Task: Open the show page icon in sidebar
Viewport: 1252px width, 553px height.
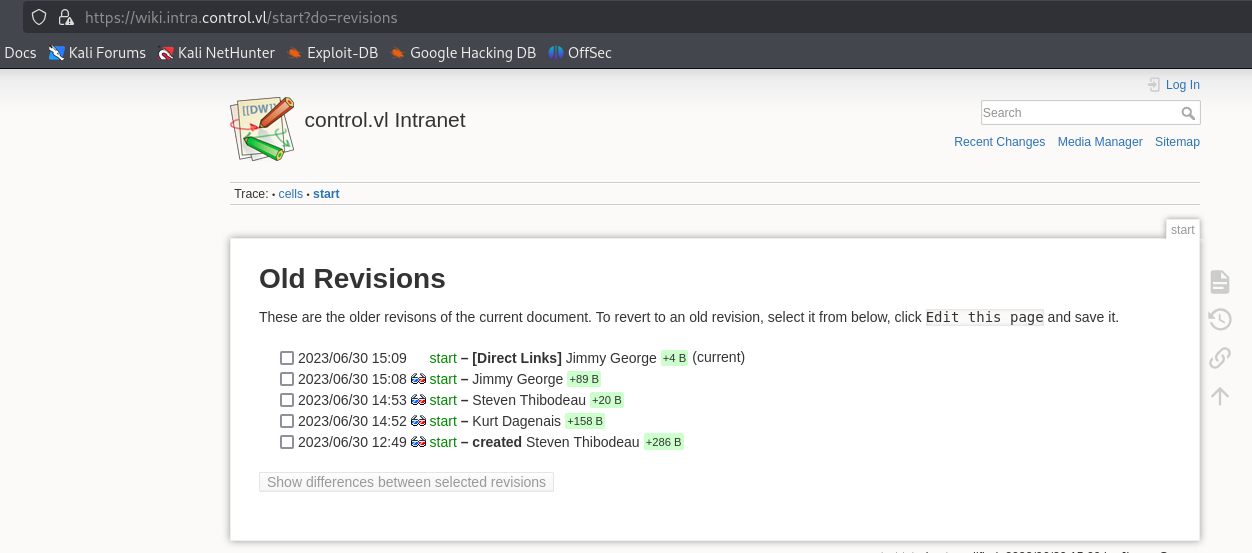Action: click(x=1219, y=282)
